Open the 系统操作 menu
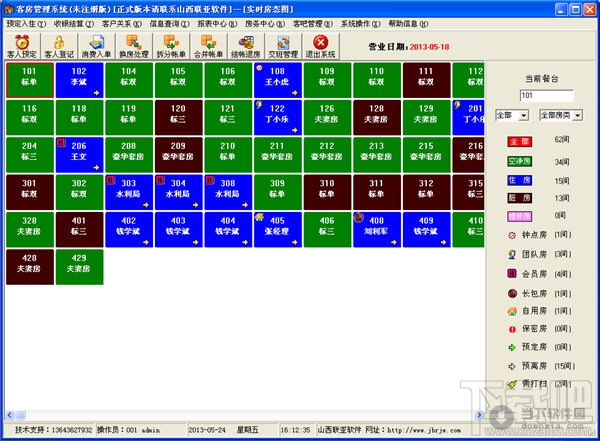Screen dimensions: 600x441 click(360, 24)
